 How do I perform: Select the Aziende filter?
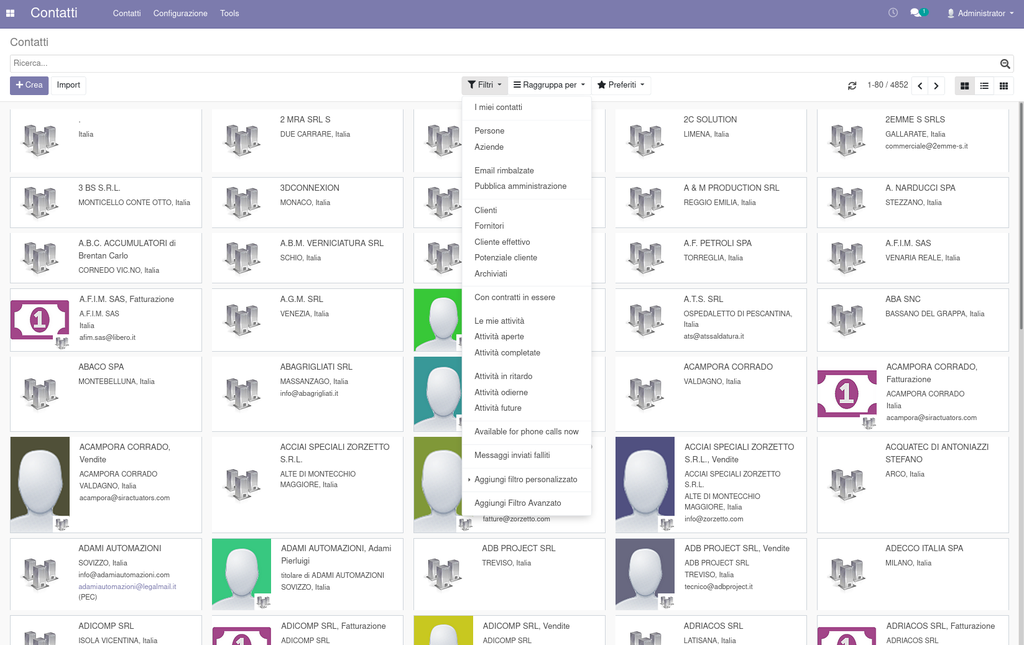click(x=489, y=147)
